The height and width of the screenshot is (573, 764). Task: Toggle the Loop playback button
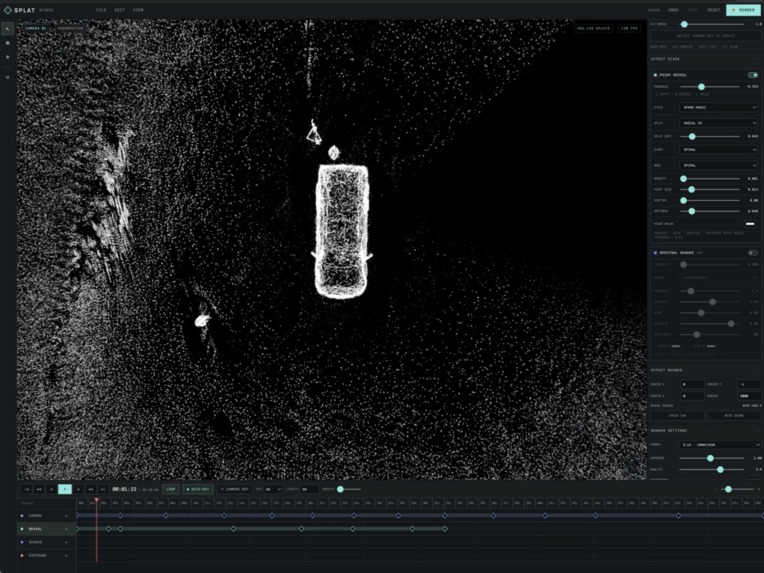click(171, 489)
